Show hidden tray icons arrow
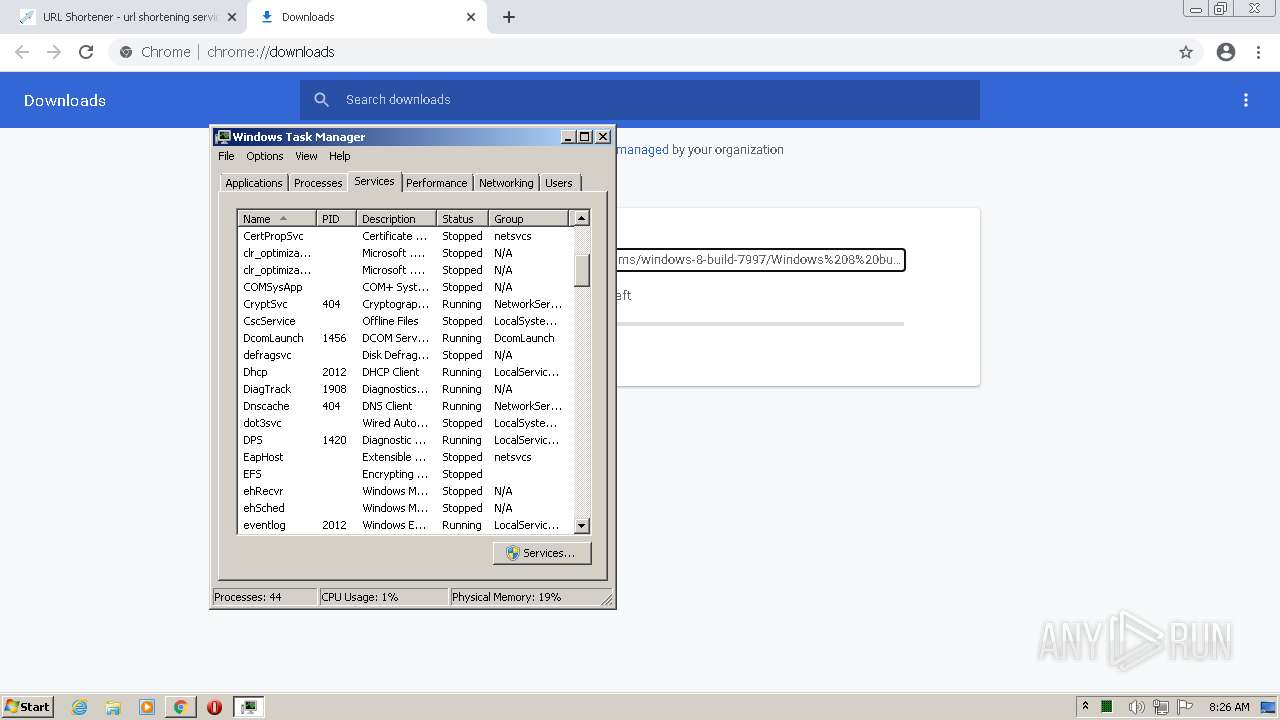 [x=1085, y=706]
